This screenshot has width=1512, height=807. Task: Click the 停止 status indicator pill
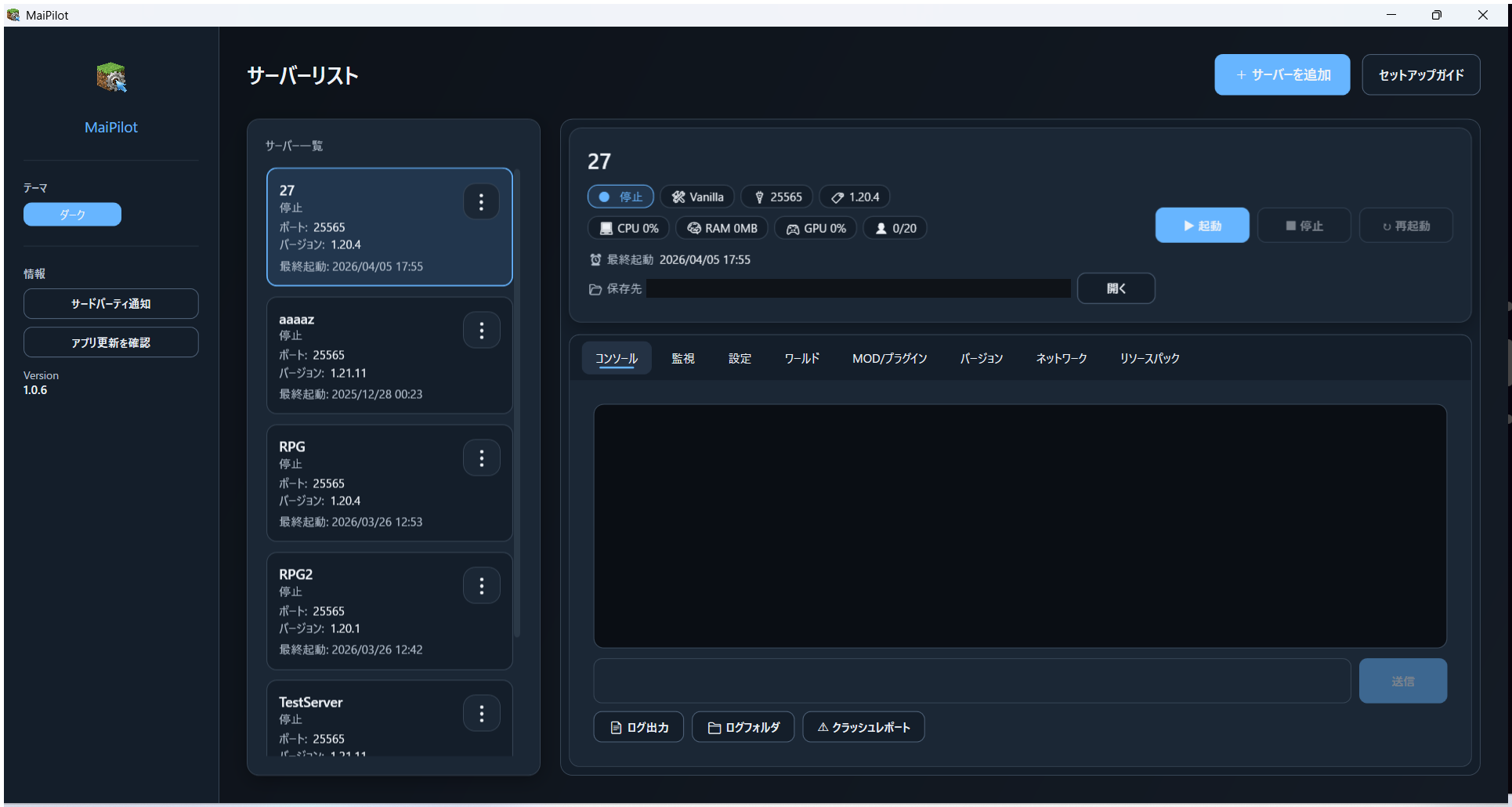(x=620, y=197)
